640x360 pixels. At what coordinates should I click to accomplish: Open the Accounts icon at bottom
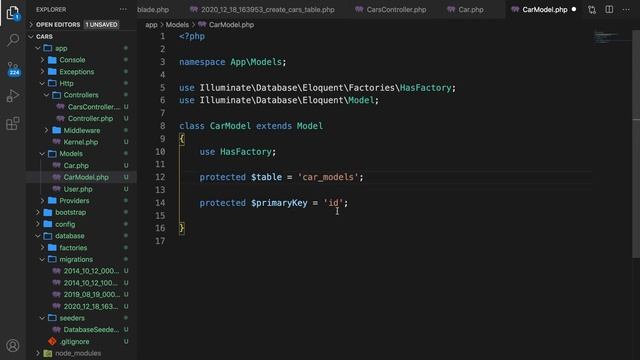(x=13, y=345)
